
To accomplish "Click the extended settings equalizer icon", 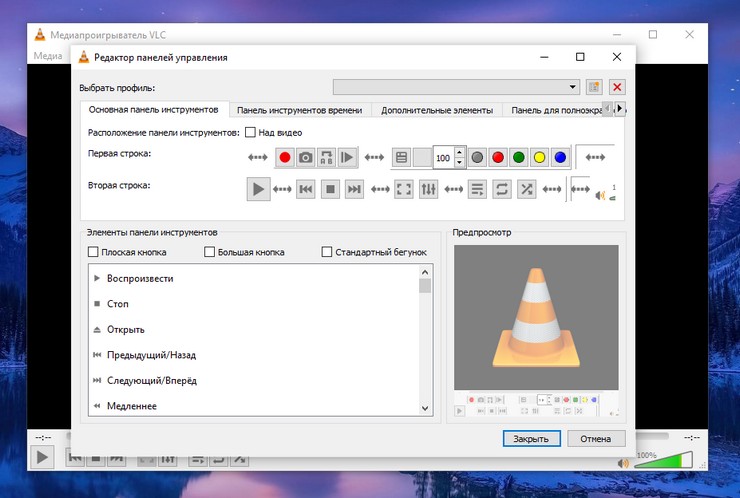I will pos(428,188).
